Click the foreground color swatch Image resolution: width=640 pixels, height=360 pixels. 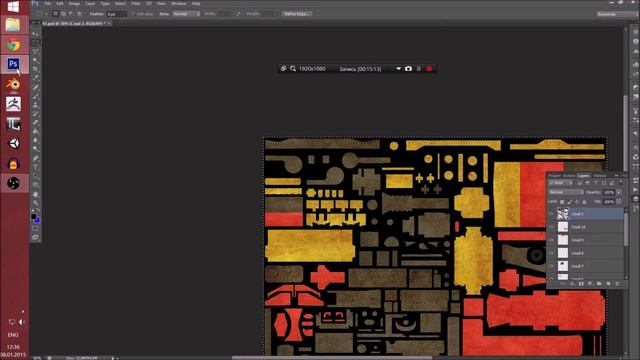tap(33, 216)
